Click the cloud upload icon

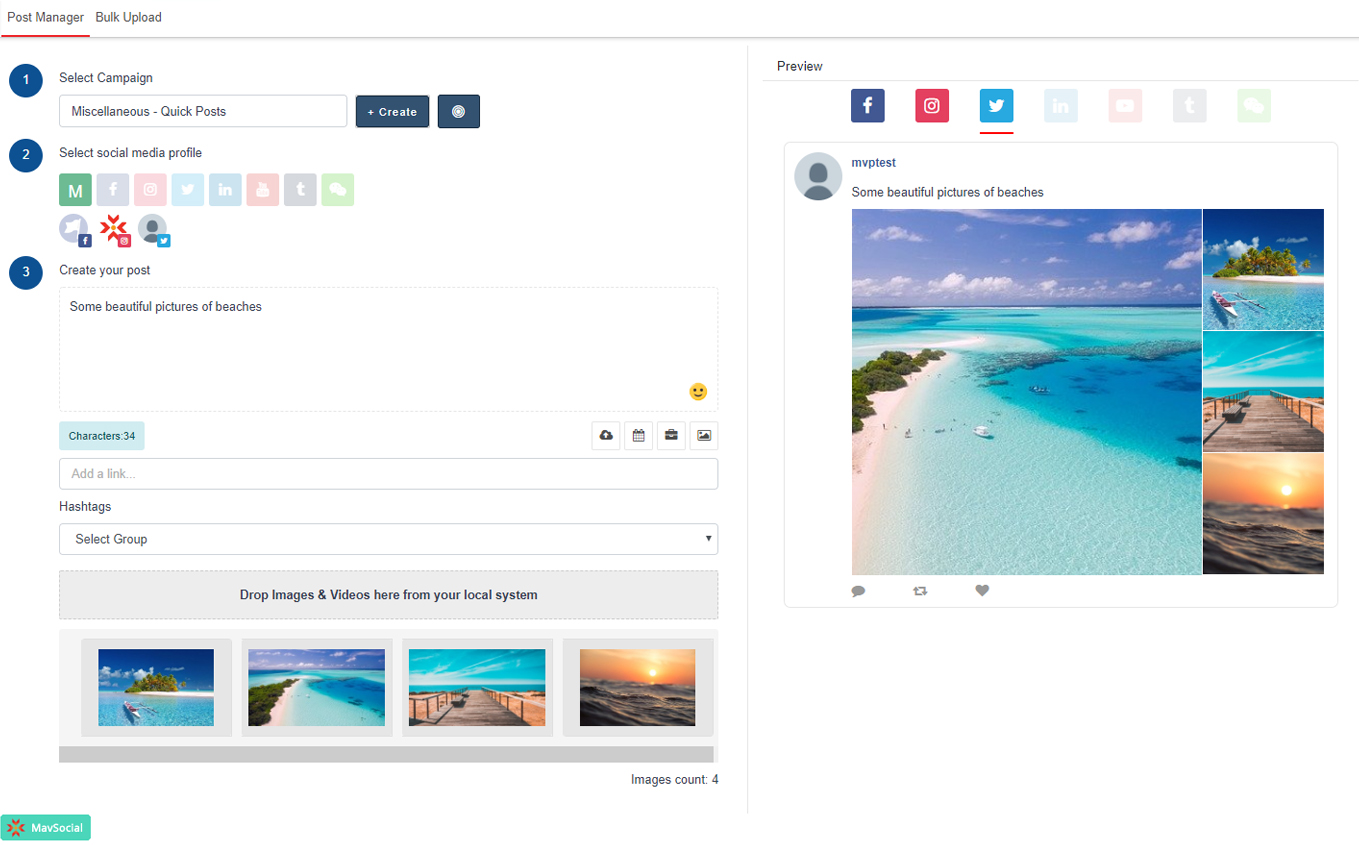point(606,436)
